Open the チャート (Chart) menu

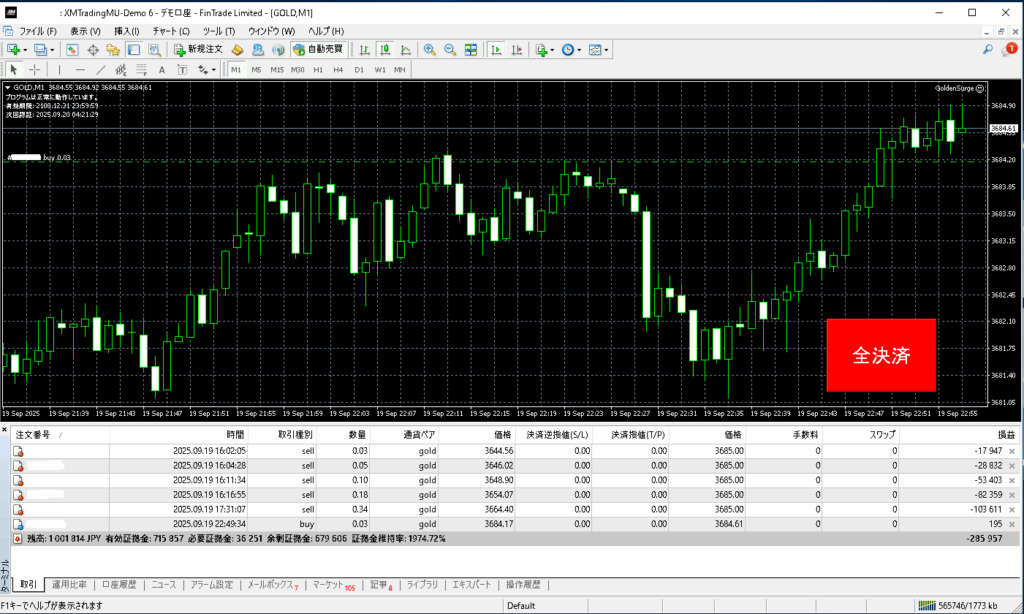(x=170, y=31)
